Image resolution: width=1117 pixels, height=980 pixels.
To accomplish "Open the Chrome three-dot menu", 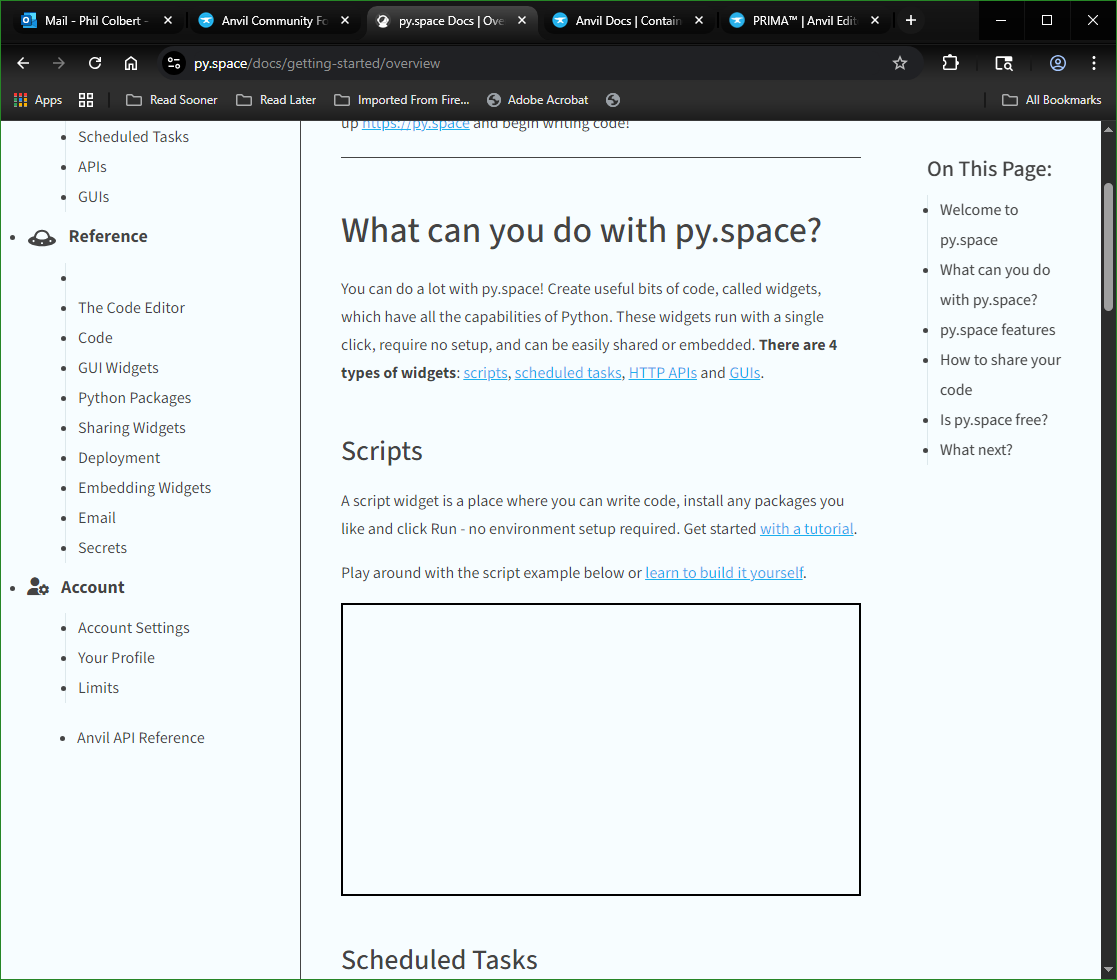I will coord(1093,63).
